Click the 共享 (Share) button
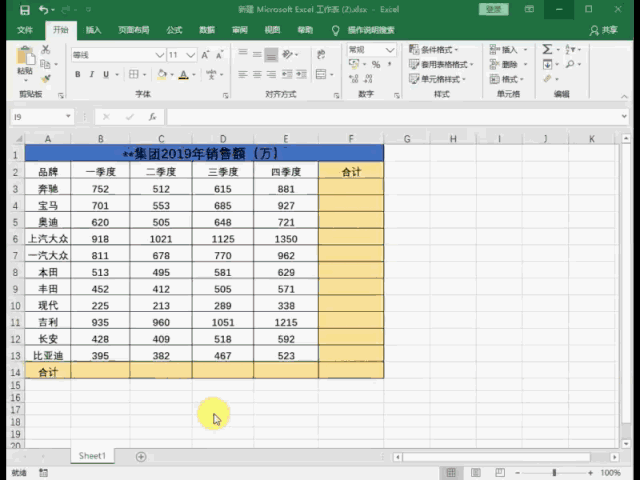This screenshot has width=640, height=480. tap(604, 30)
